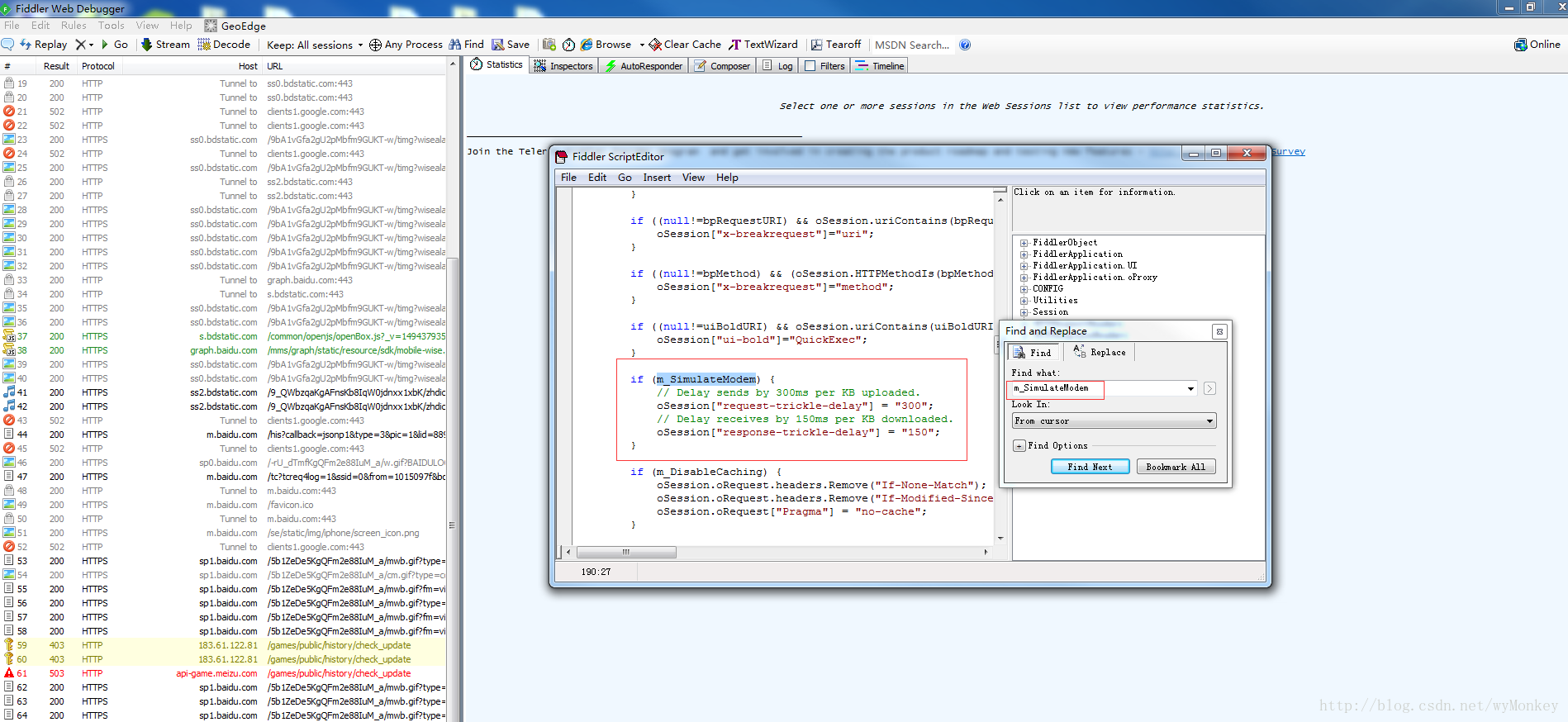Sort sessions by the Protocol column header
This screenshot has width=1568, height=722.
click(x=98, y=66)
